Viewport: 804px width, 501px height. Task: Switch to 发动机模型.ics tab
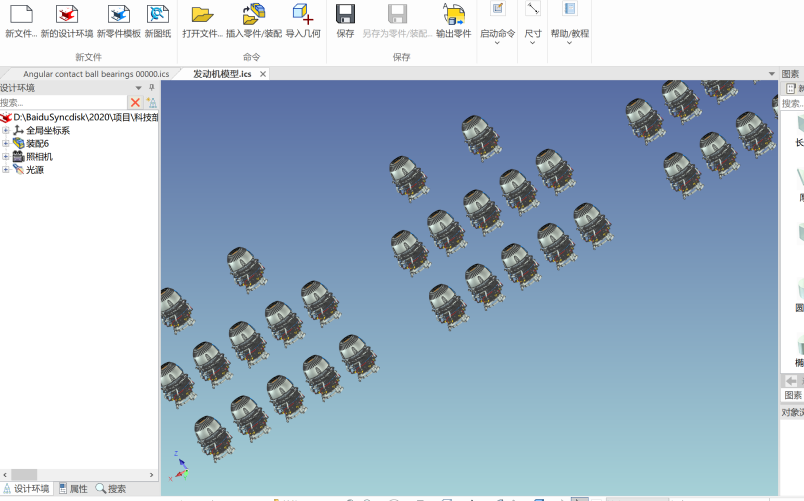click(222, 74)
